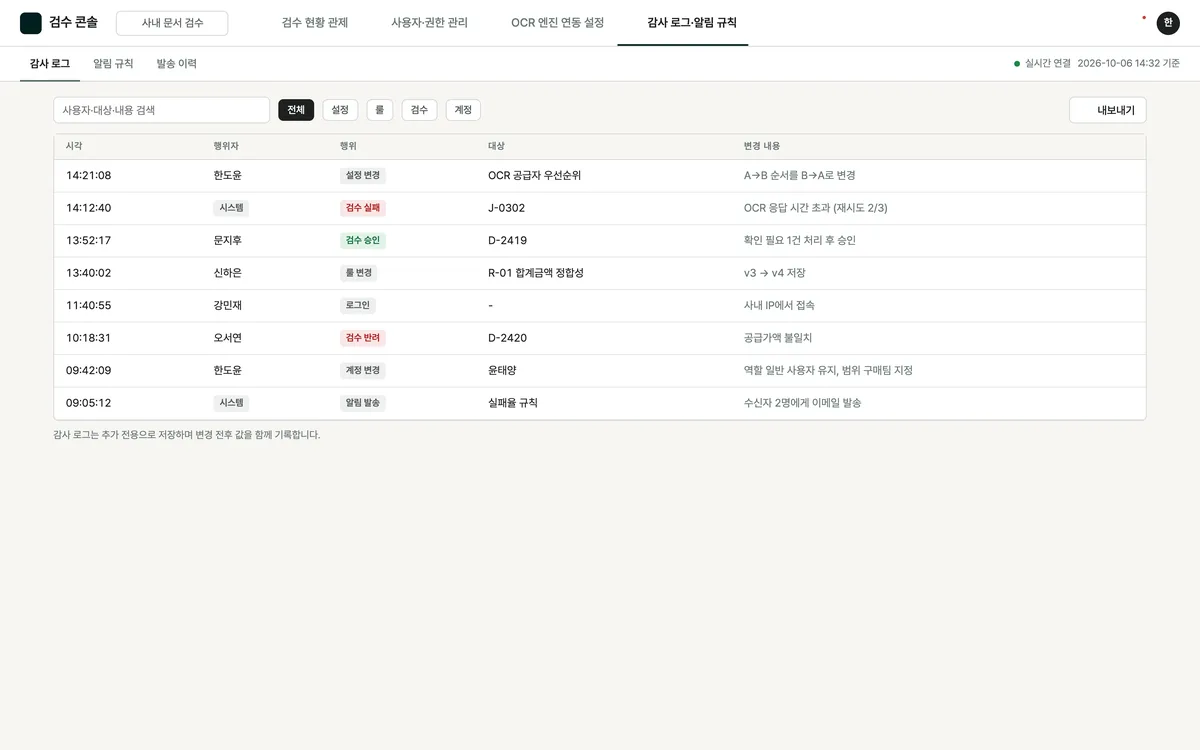
Task: Go to 검수 현황 관제 tab
Action: click(x=315, y=23)
